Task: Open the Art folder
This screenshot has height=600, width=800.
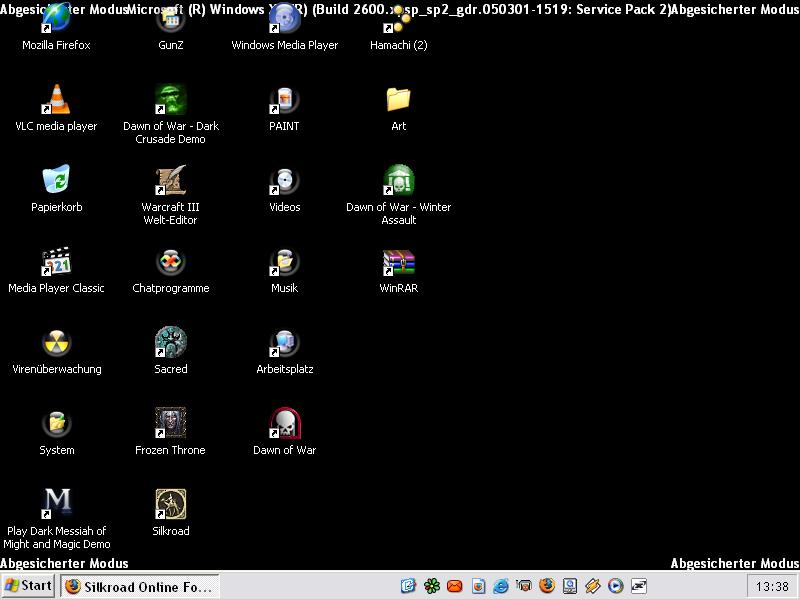Action: tap(398, 100)
